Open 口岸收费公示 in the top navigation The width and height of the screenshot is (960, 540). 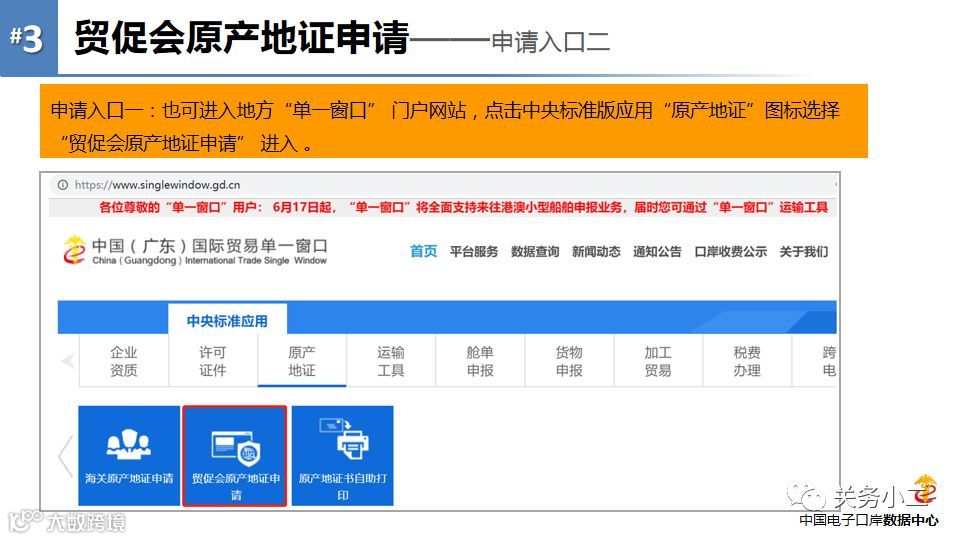(730, 252)
